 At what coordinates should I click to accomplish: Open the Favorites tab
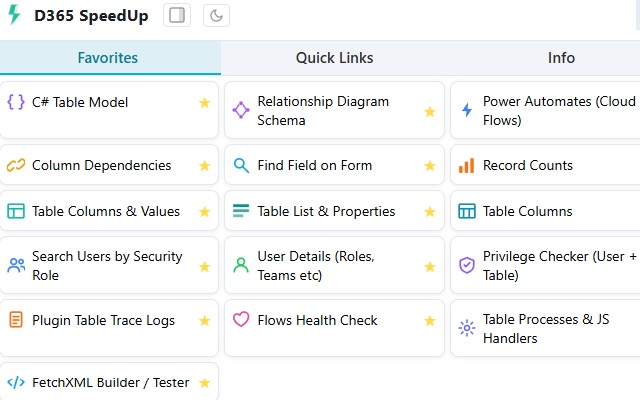(x=108, y=58)
